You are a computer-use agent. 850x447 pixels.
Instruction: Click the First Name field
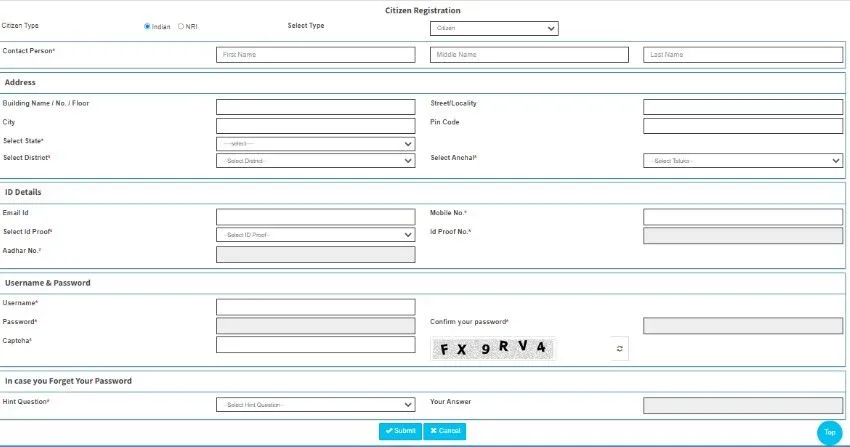[x=315, y=55]
